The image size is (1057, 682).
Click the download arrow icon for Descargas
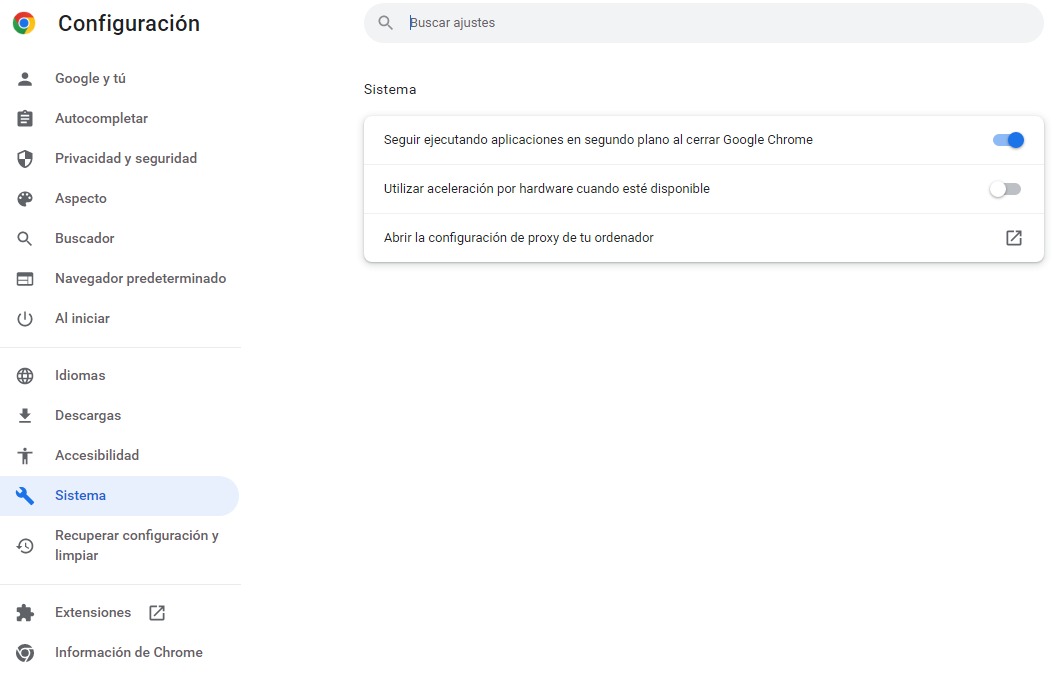[25, 416]
